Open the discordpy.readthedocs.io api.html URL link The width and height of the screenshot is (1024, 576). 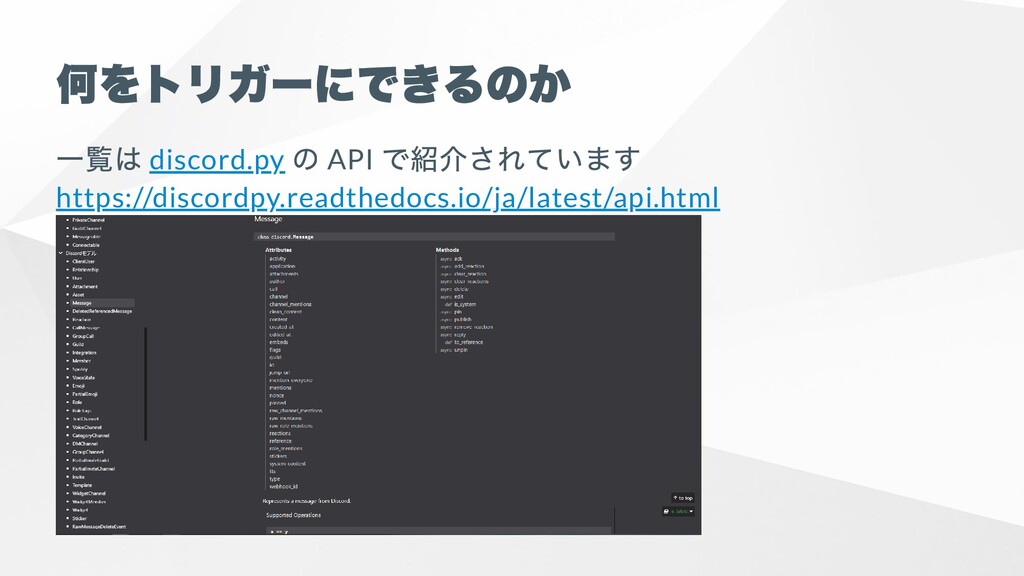point(388,198)
